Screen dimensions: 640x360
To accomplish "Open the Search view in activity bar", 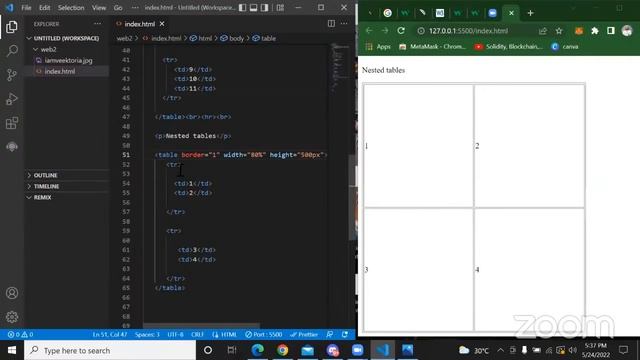I will pyautogui.click(x=12, y=51).
